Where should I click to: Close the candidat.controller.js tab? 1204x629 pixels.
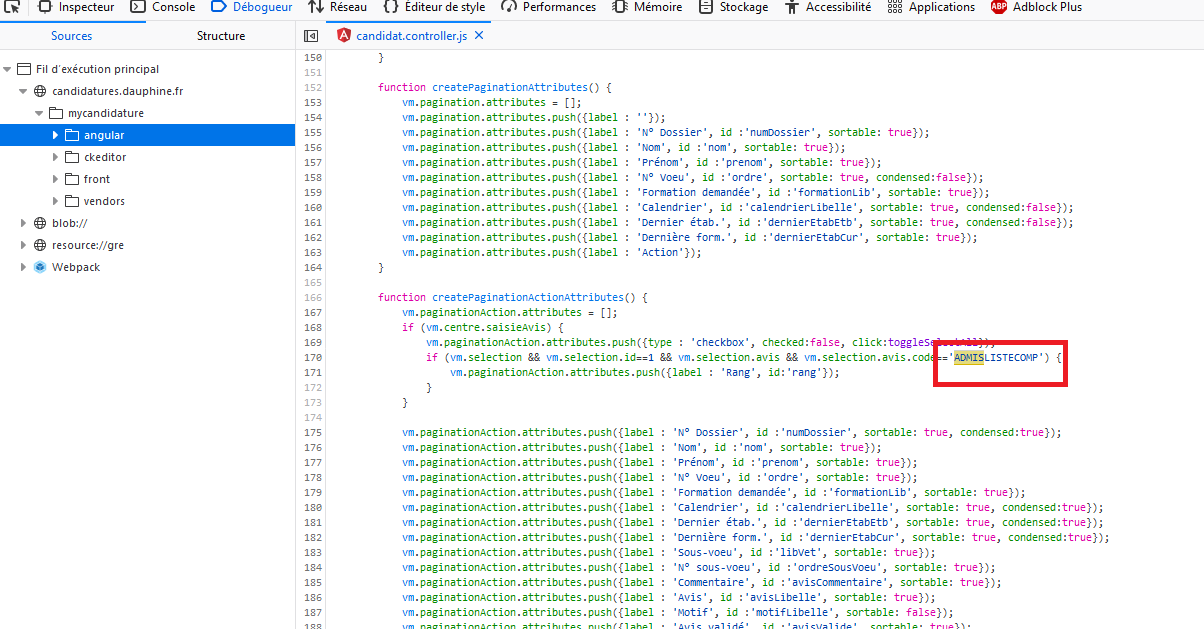(x=478, y=36)
